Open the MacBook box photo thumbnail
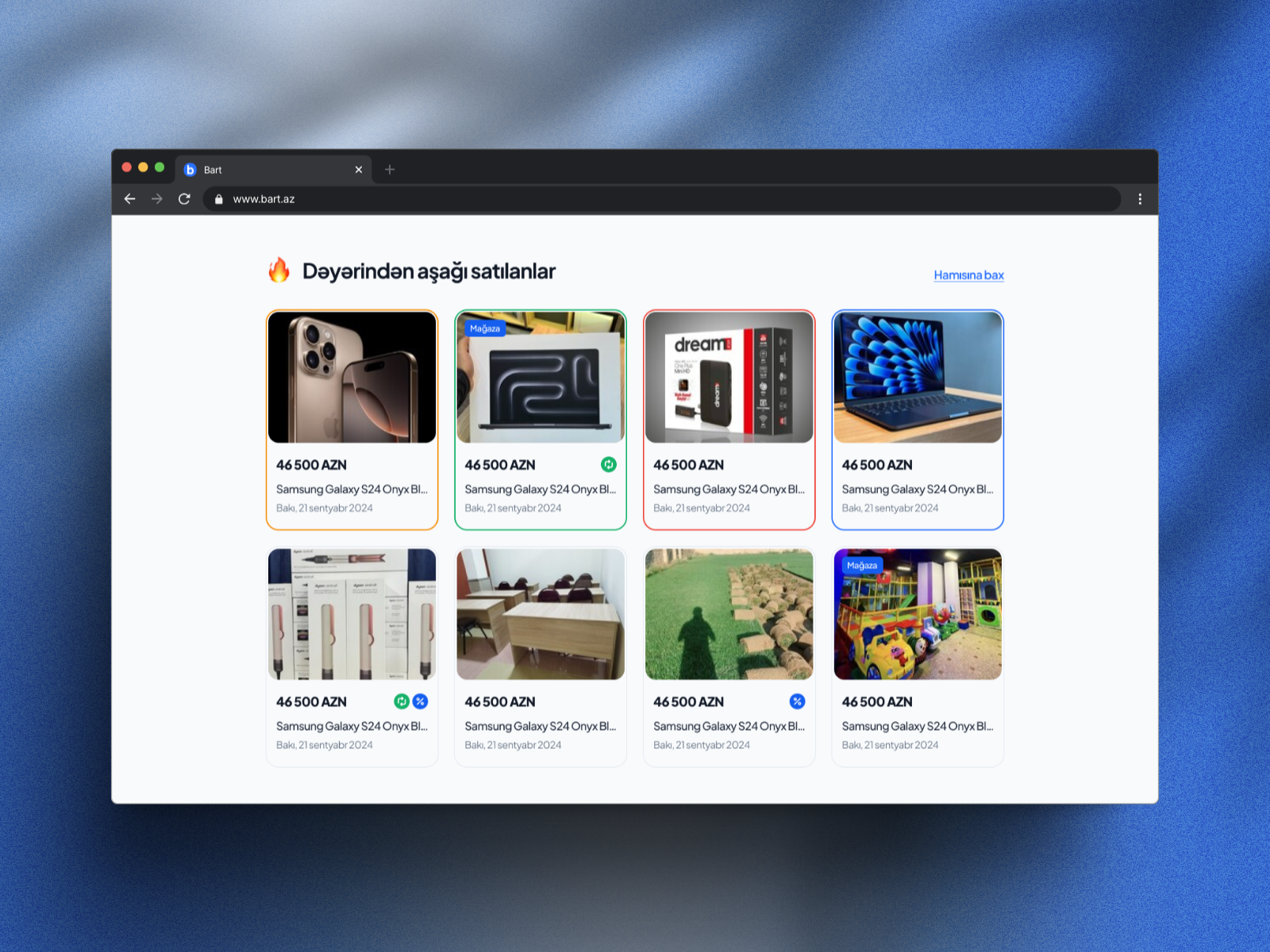This screenshot has width=1270, height=952. pyautogui.click(x=541, y=377)
